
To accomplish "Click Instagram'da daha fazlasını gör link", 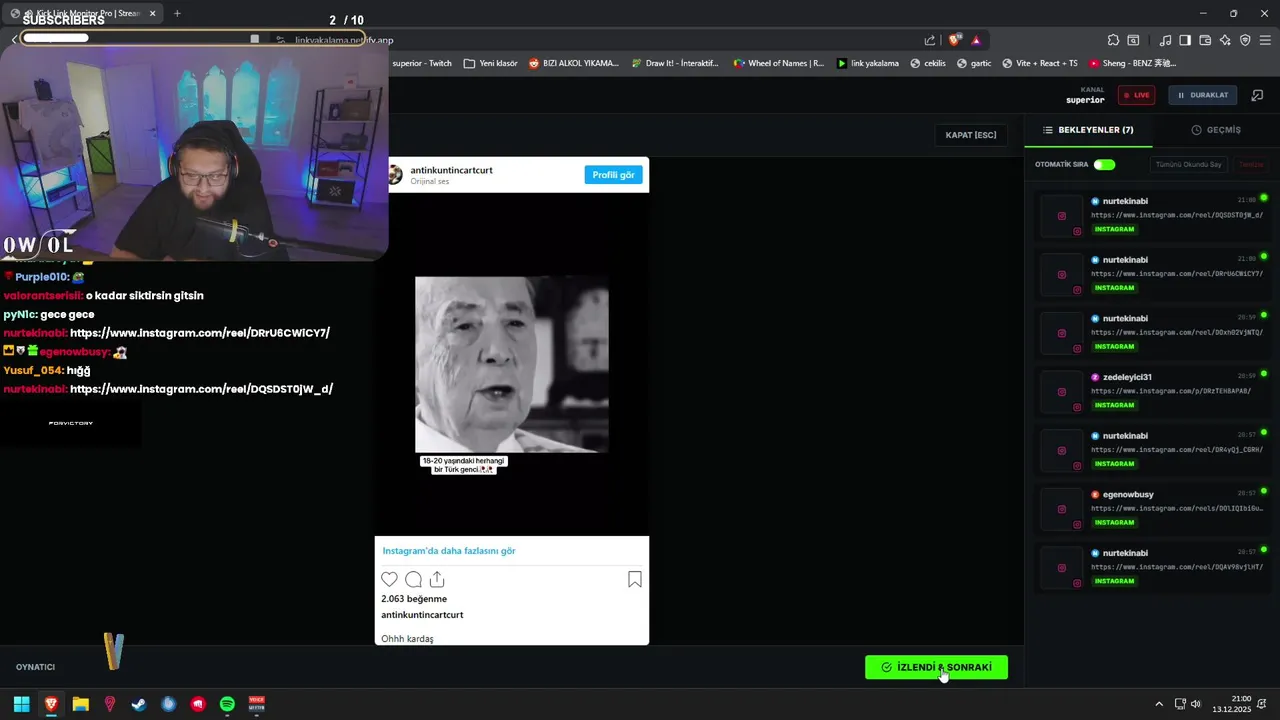I will [x=449, y=551].
